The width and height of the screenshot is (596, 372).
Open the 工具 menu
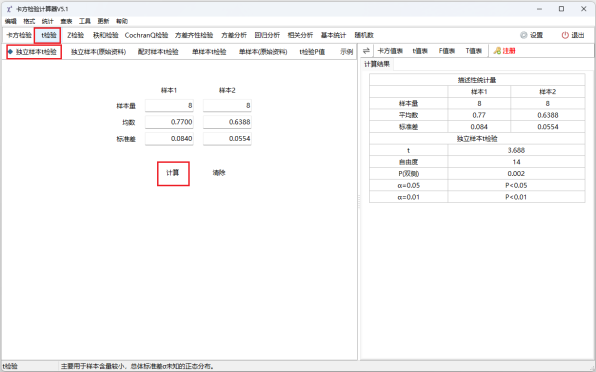pos(84,21)
